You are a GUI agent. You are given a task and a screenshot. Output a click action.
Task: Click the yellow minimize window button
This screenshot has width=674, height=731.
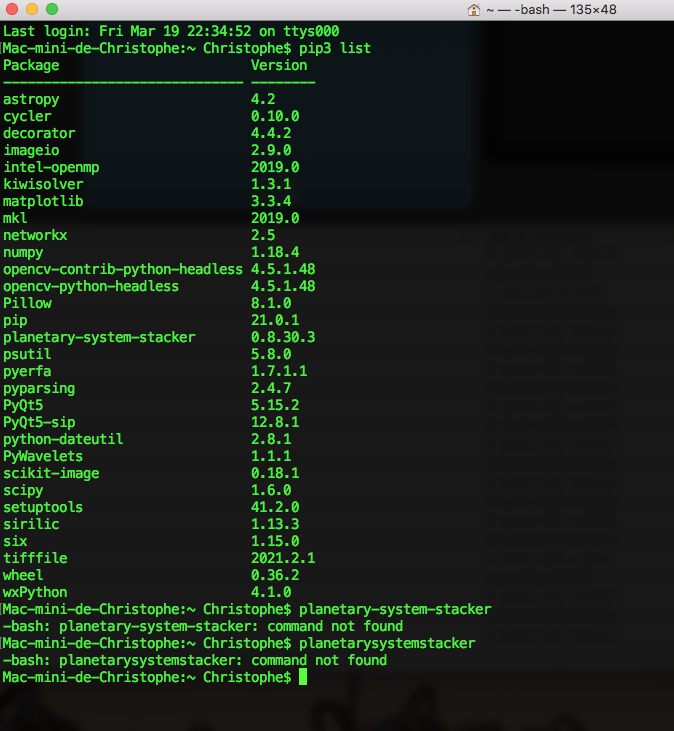click(x=32, y=9)
